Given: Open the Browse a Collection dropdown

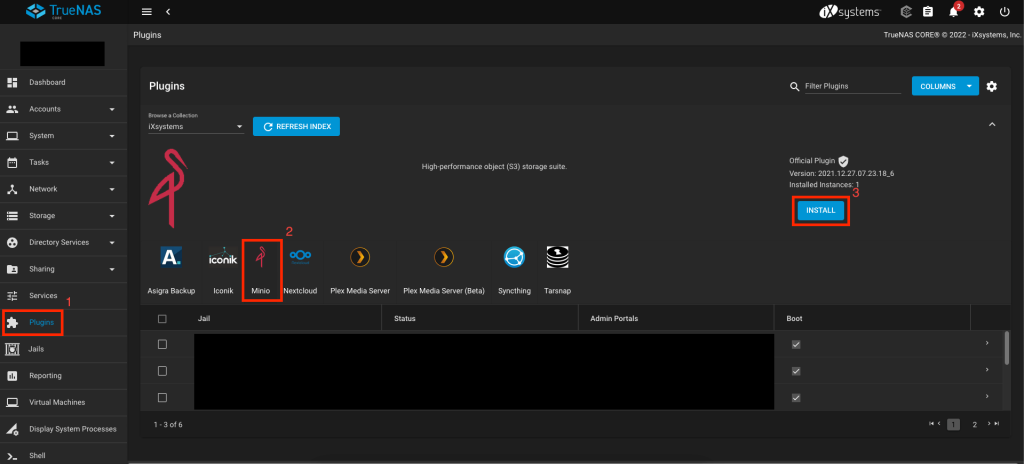Looking at the screenshot, I should click(196, 127).
